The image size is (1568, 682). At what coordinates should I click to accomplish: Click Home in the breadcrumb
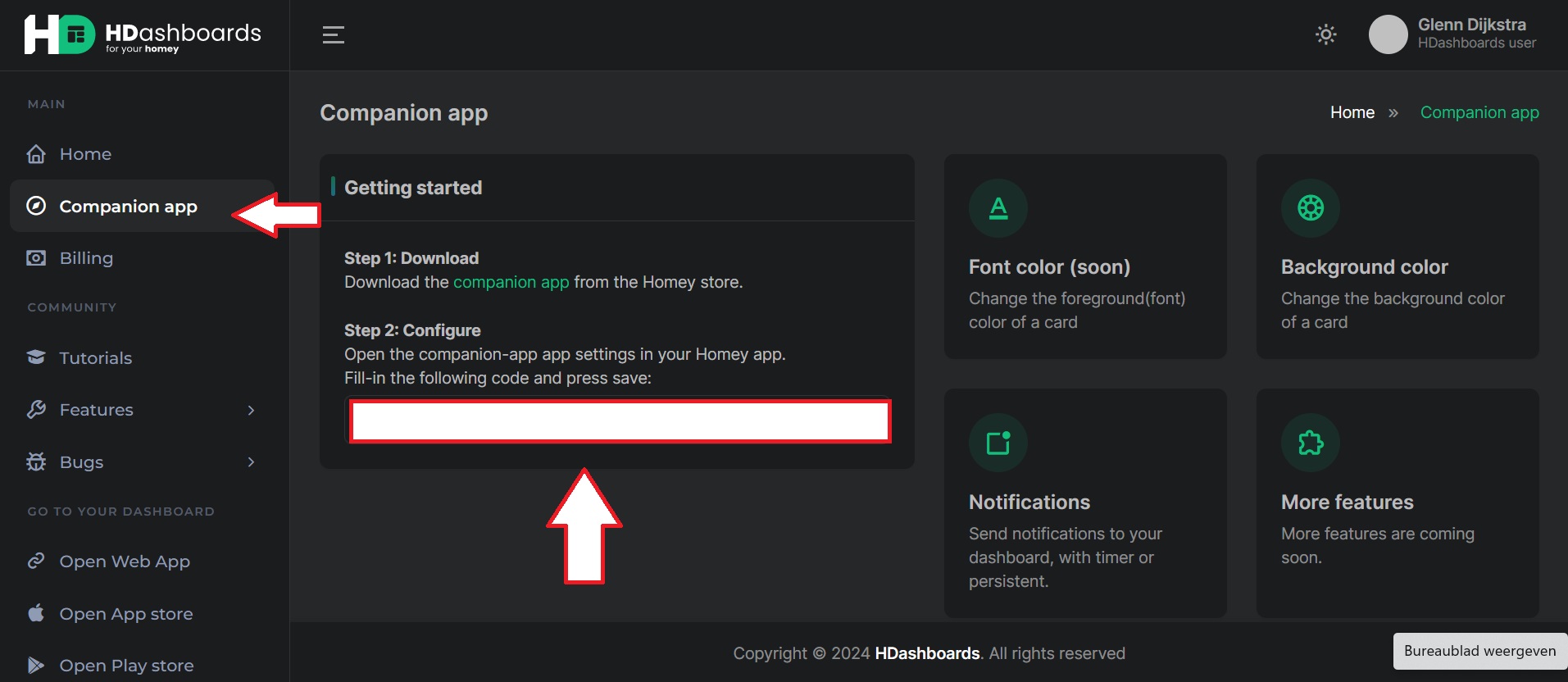pyautogui.click(x=1352, y=112)
